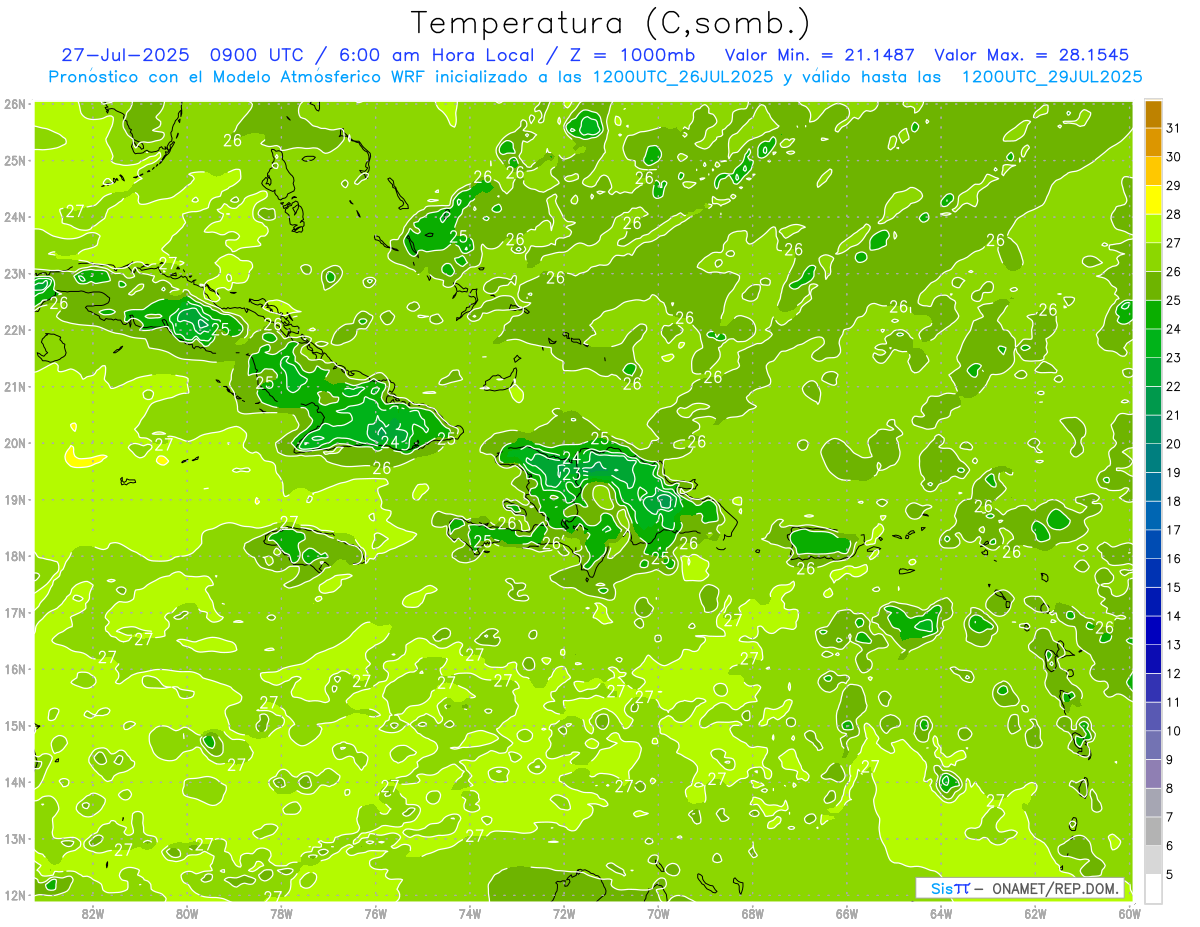Click 'Valor Min. = 21.1487' text

click(x=819, y=55)
